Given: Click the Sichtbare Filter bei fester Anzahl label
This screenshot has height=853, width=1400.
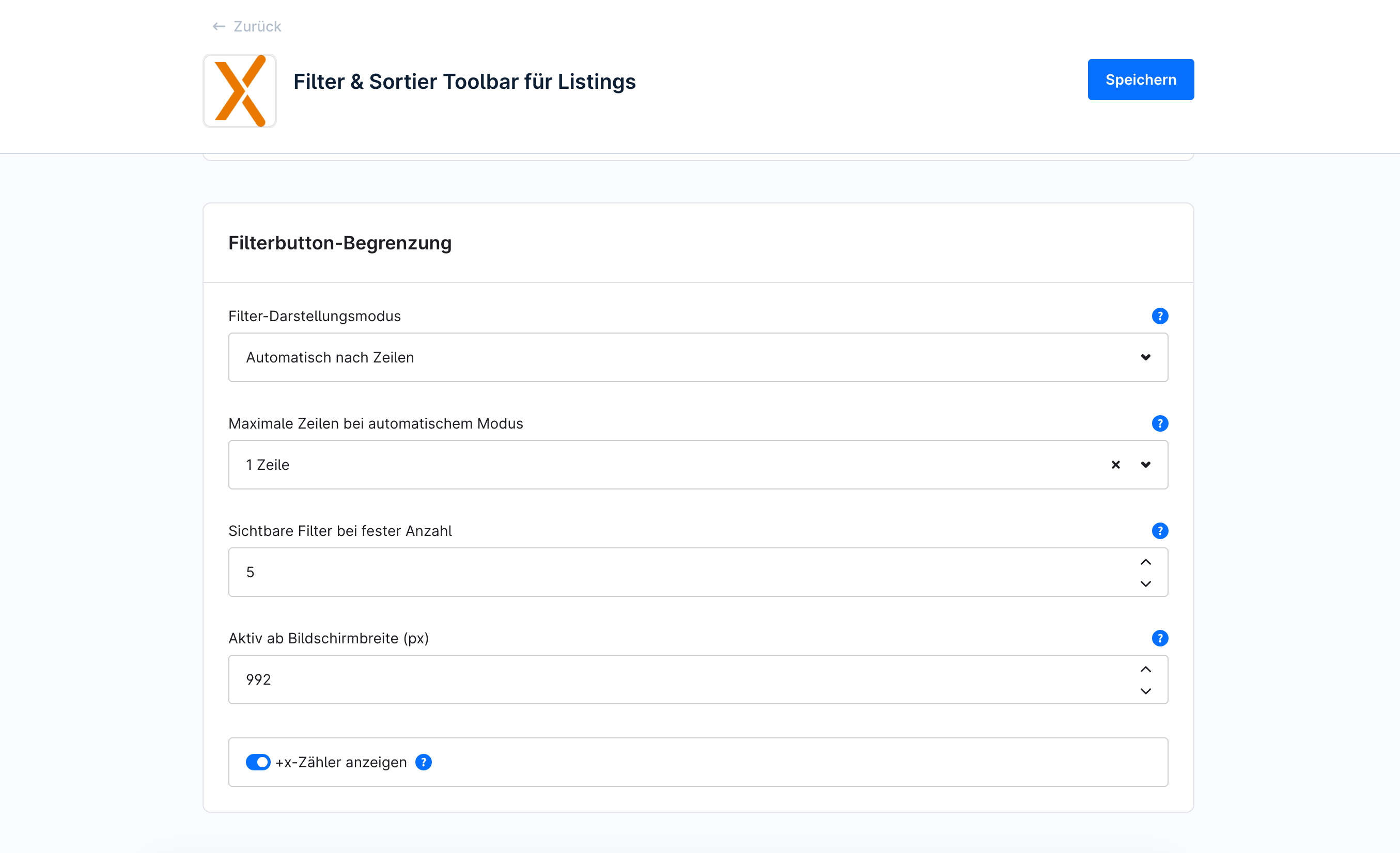Looking at the screenshot, I should (x=340, y=530).
